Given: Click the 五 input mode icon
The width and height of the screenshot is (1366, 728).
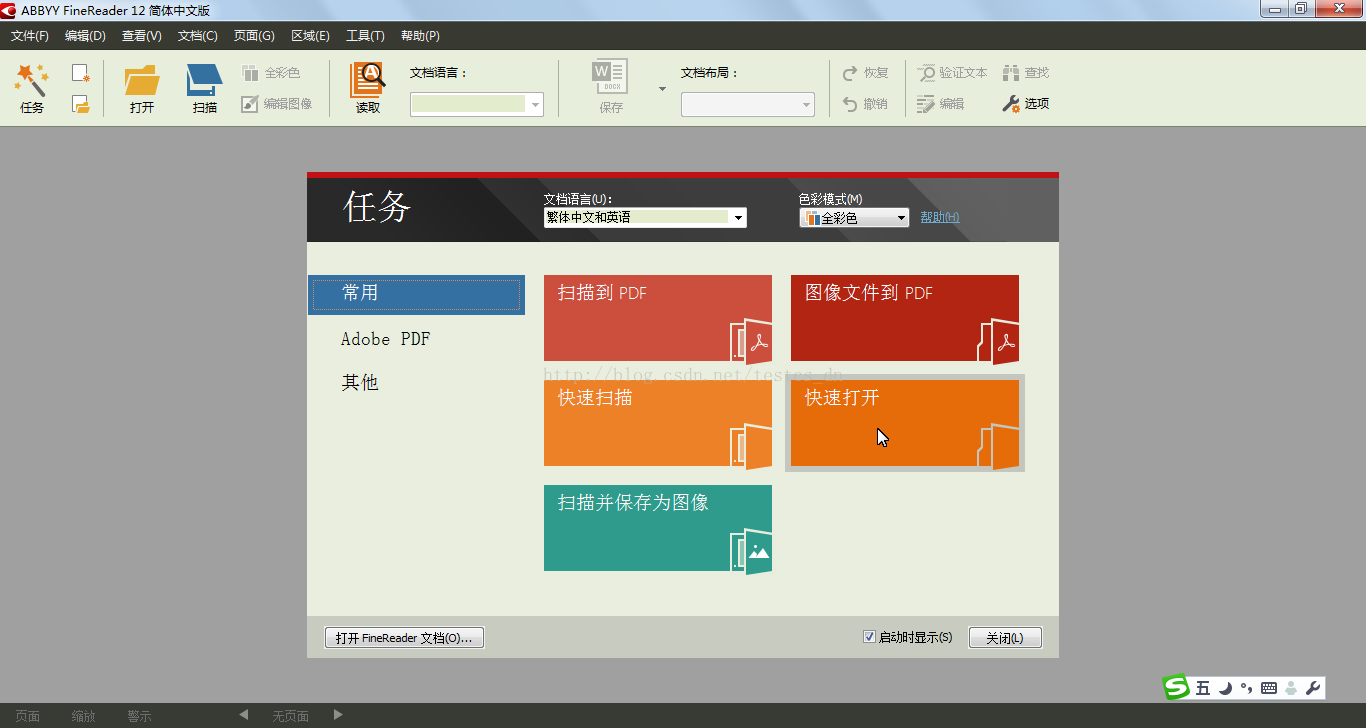Looking at the screenshot, I should pos(1203,688).
